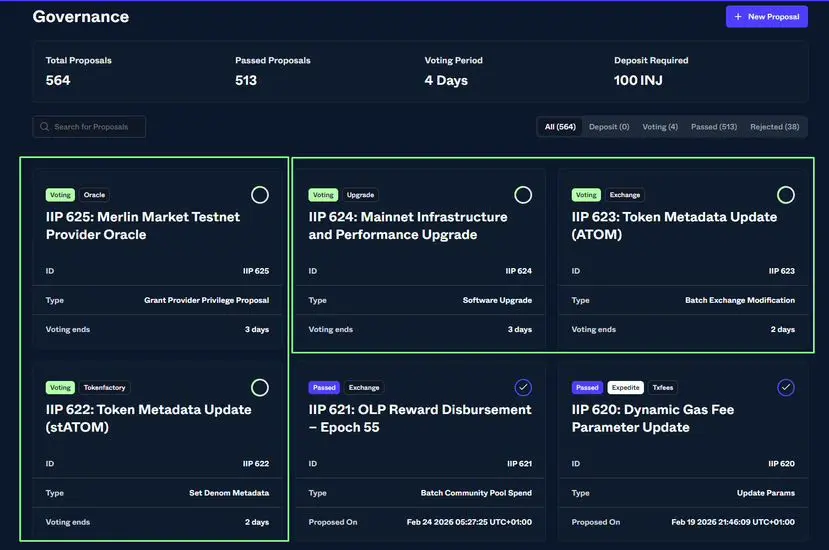The image size is (829, 550).
Task: Open IIP 622: Token Metadata Update (stATOM)
Action: [x=149, y=418]
